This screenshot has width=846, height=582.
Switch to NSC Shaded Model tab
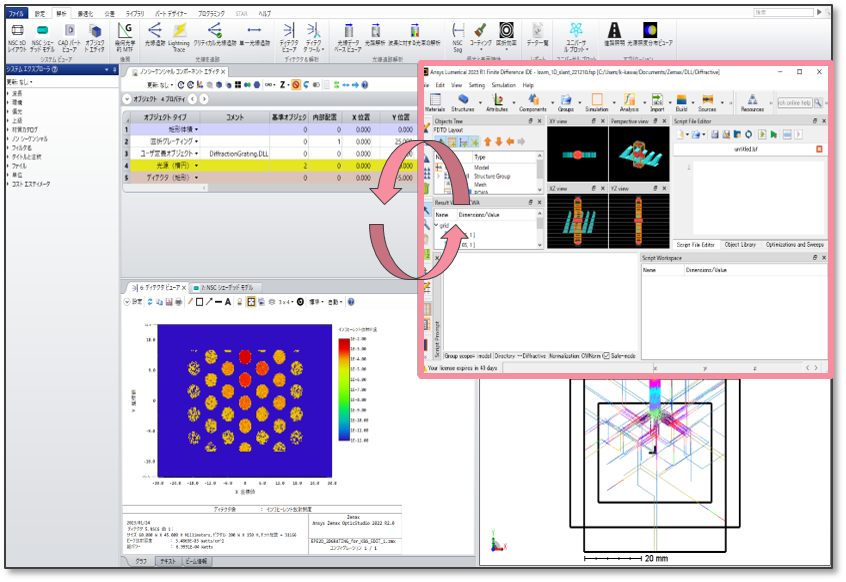click(227, 287)
